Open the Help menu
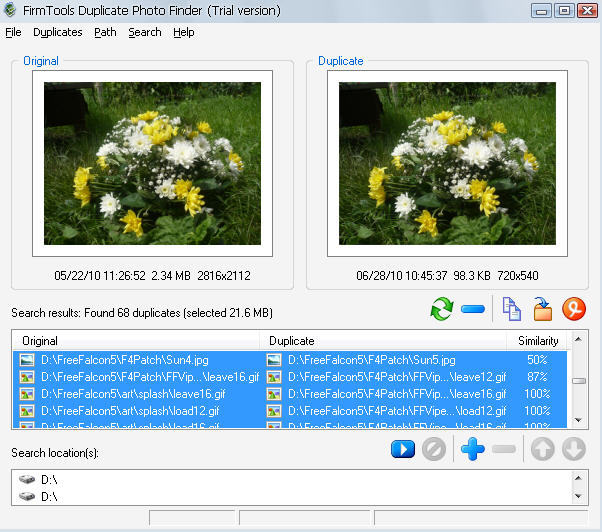The height and width of the screenshot is (532, 602). coord(184,32)
